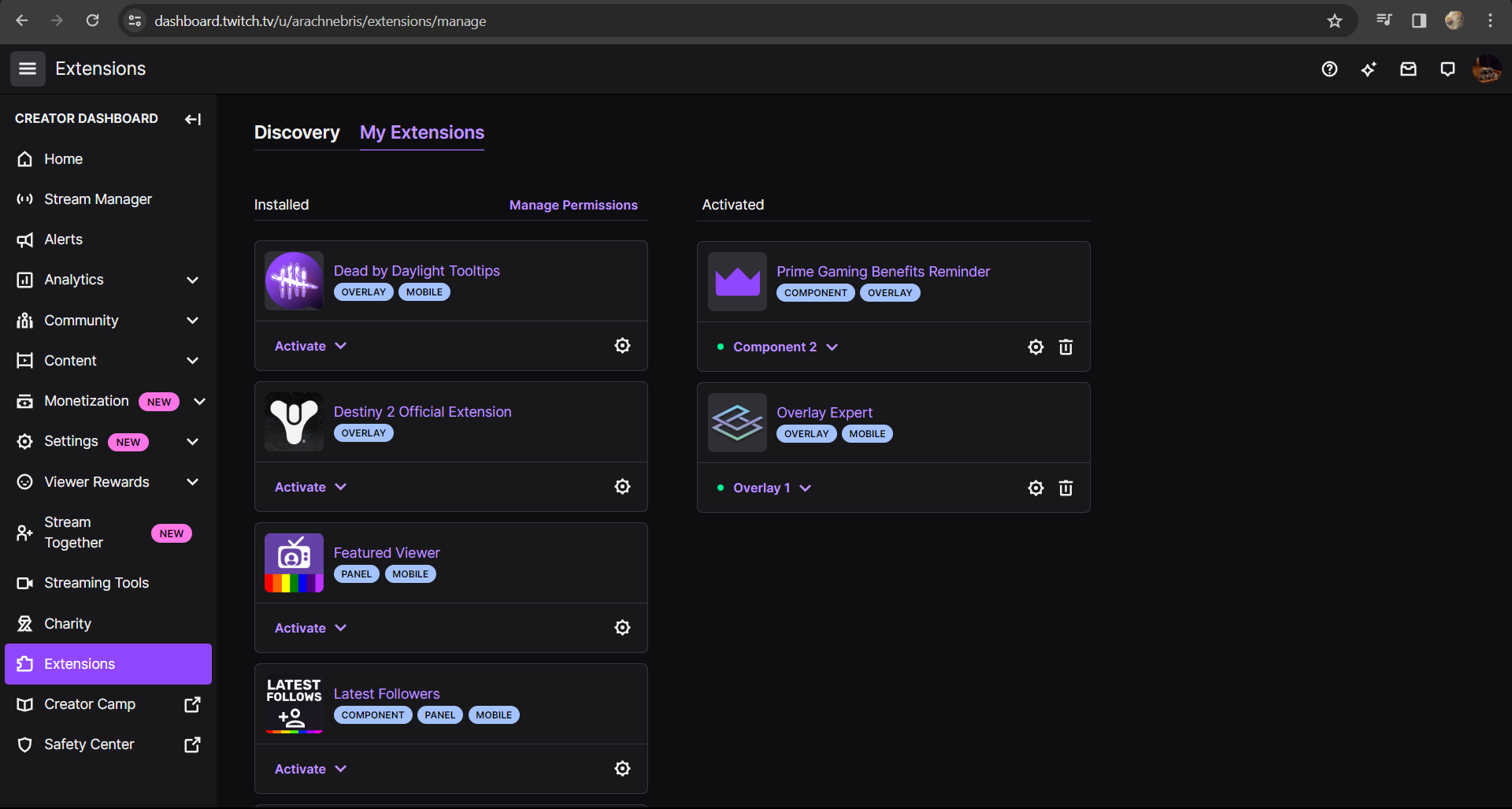
Task: Select Extensions in the sidebar
Action: click(x=108, y=664)
